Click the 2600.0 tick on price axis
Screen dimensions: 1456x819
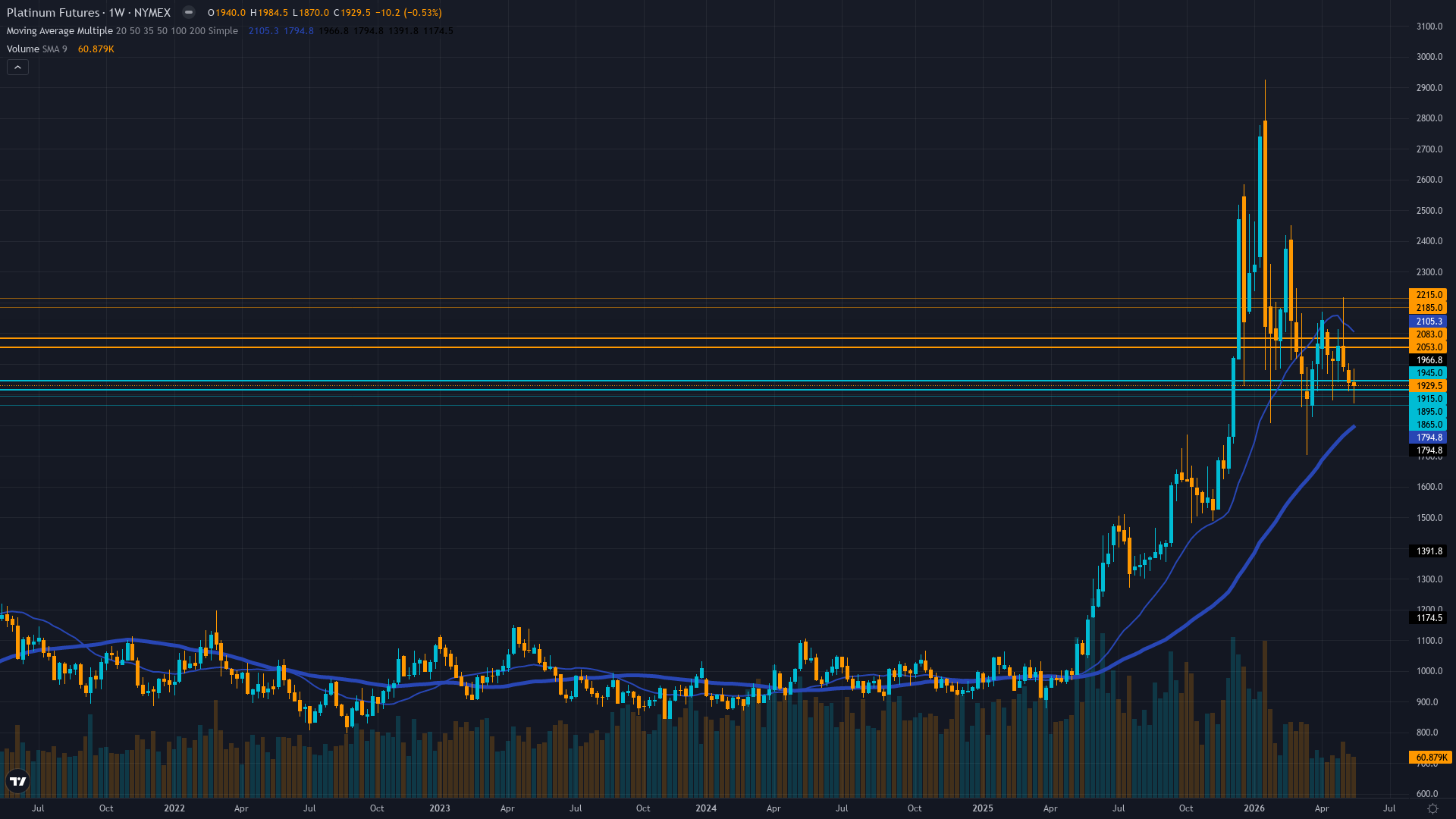click(1429, 180)
